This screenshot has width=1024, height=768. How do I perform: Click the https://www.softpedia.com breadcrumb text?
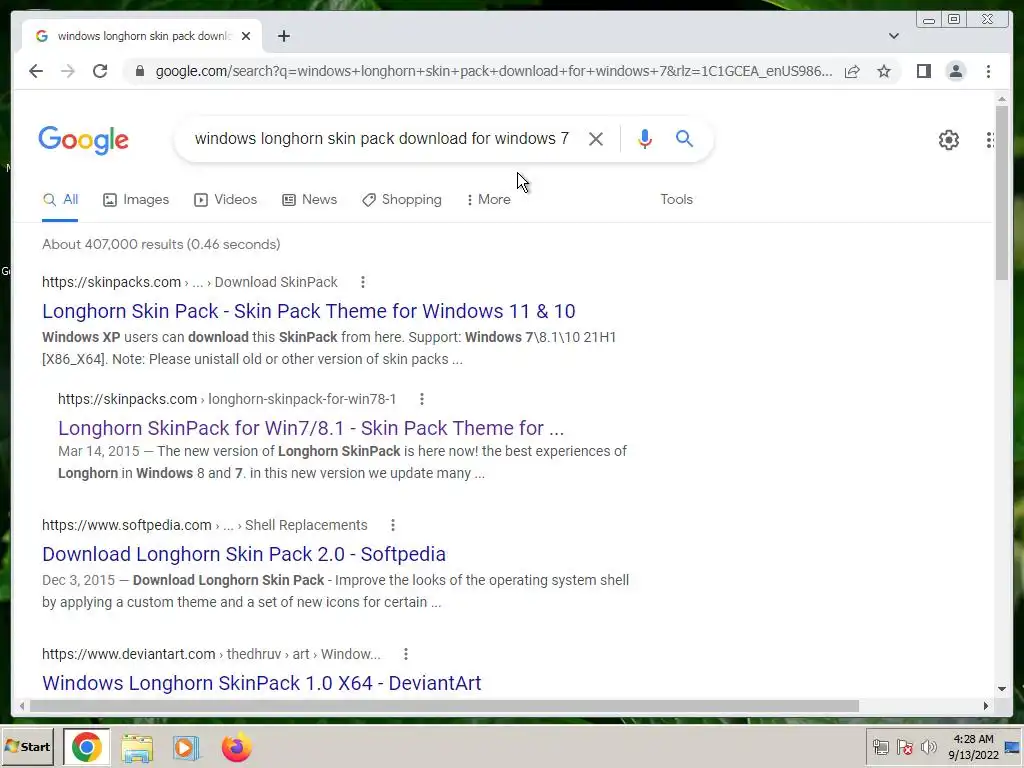(x=127, y=525)
